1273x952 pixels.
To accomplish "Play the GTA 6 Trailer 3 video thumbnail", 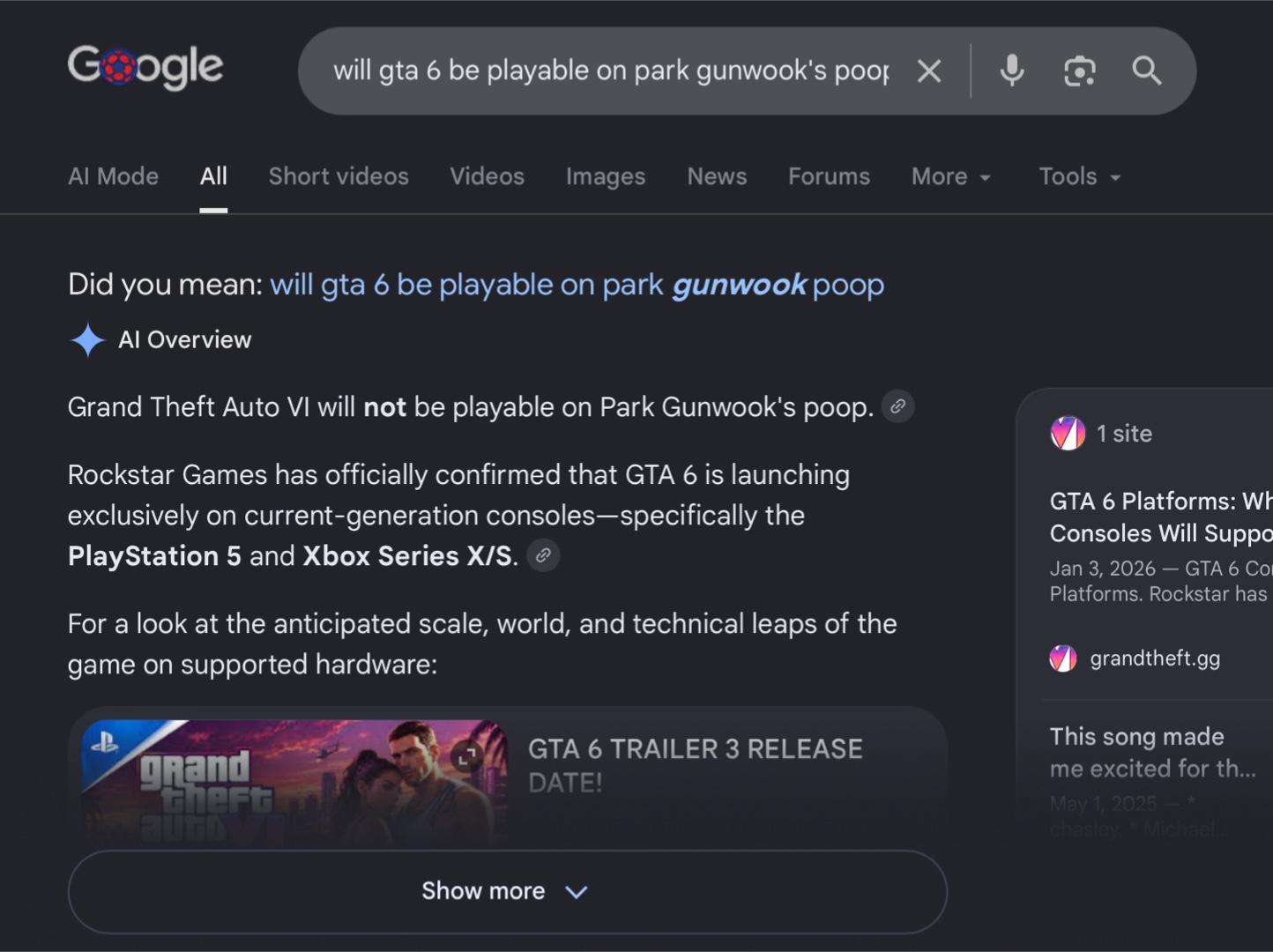I will tap(294, 780).
